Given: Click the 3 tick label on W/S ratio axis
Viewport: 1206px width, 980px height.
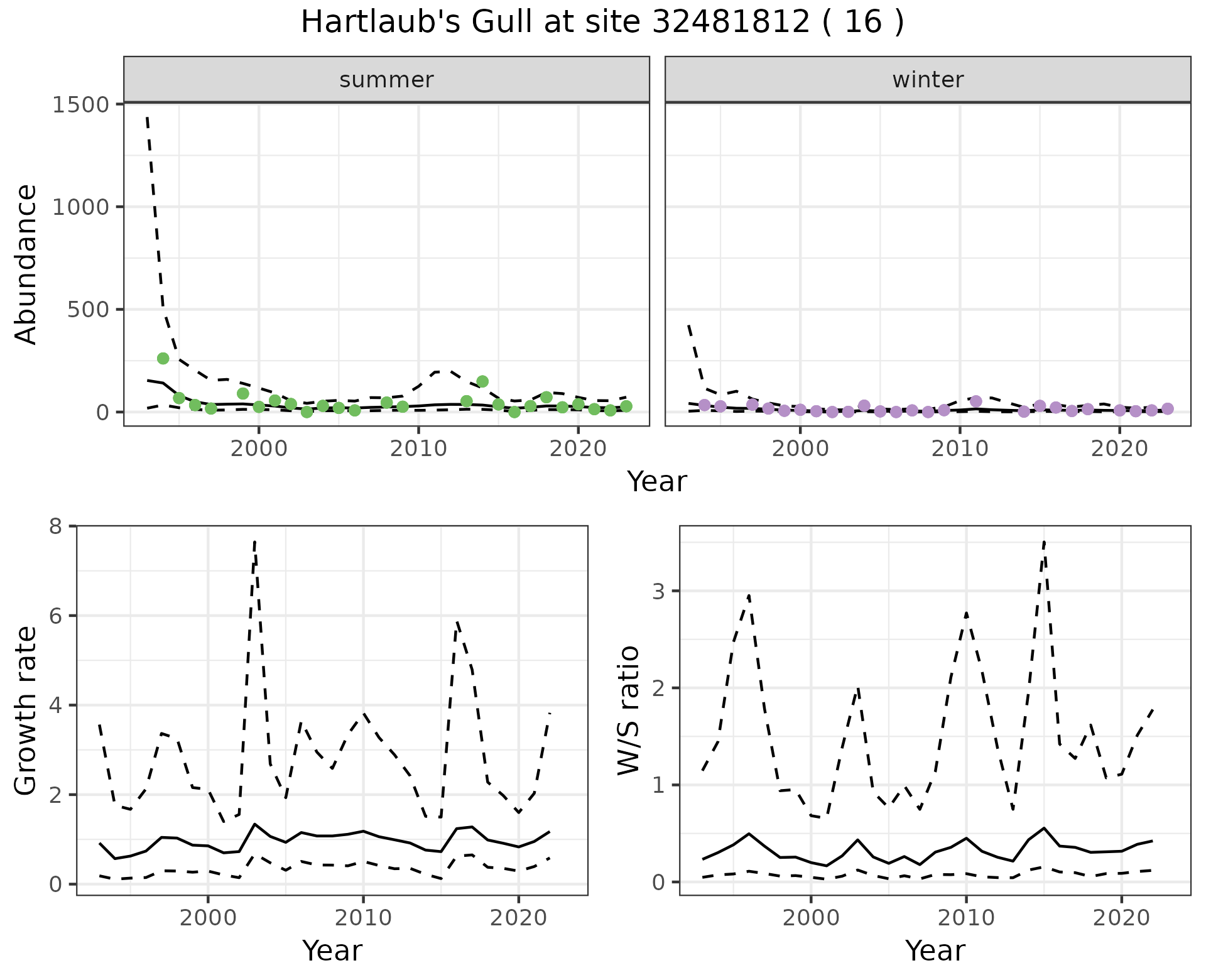Looking at the screenshot, I should point(660,591).
